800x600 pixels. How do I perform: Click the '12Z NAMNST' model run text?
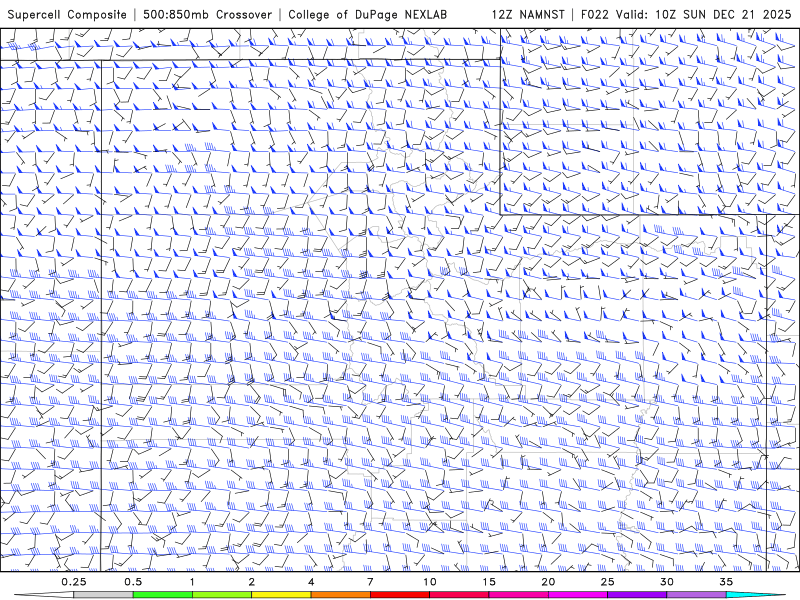point(528,14)
